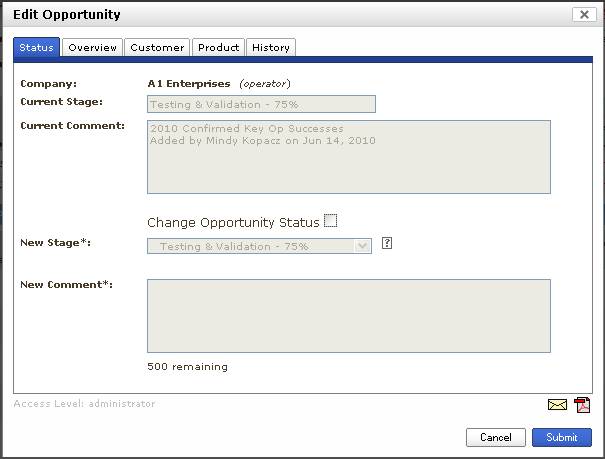Click the 500 remaining character counter
The image size is (605, 459).
tap(187, 367)
